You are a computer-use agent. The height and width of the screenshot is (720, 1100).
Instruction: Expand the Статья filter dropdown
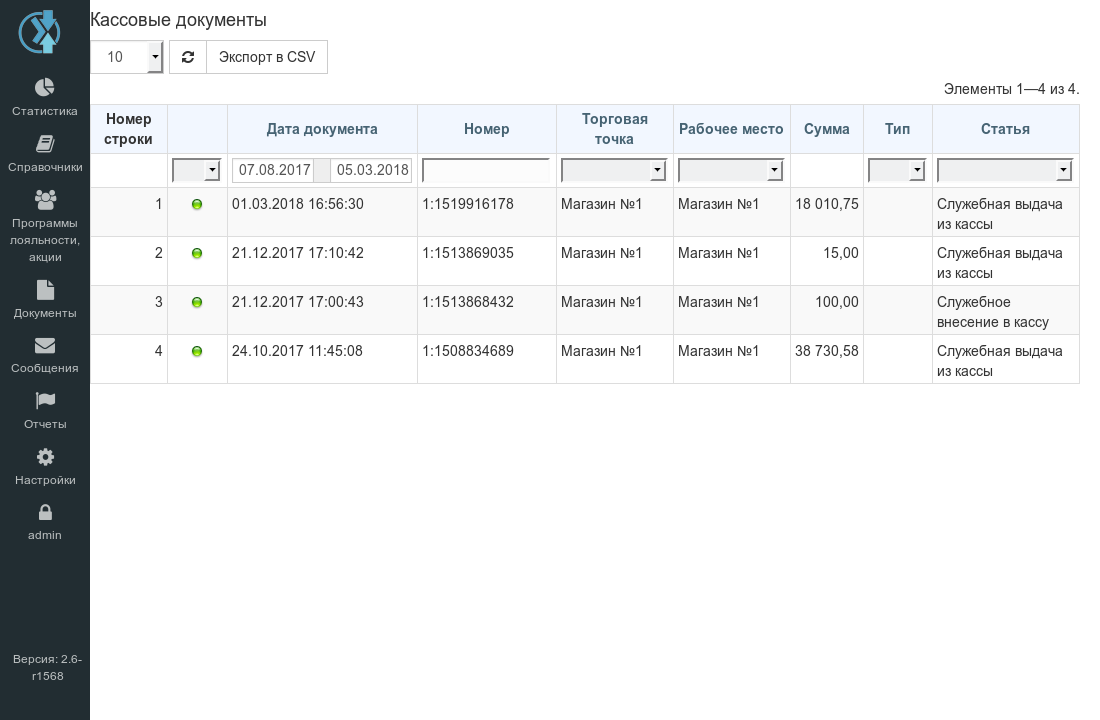point(1005,170)
